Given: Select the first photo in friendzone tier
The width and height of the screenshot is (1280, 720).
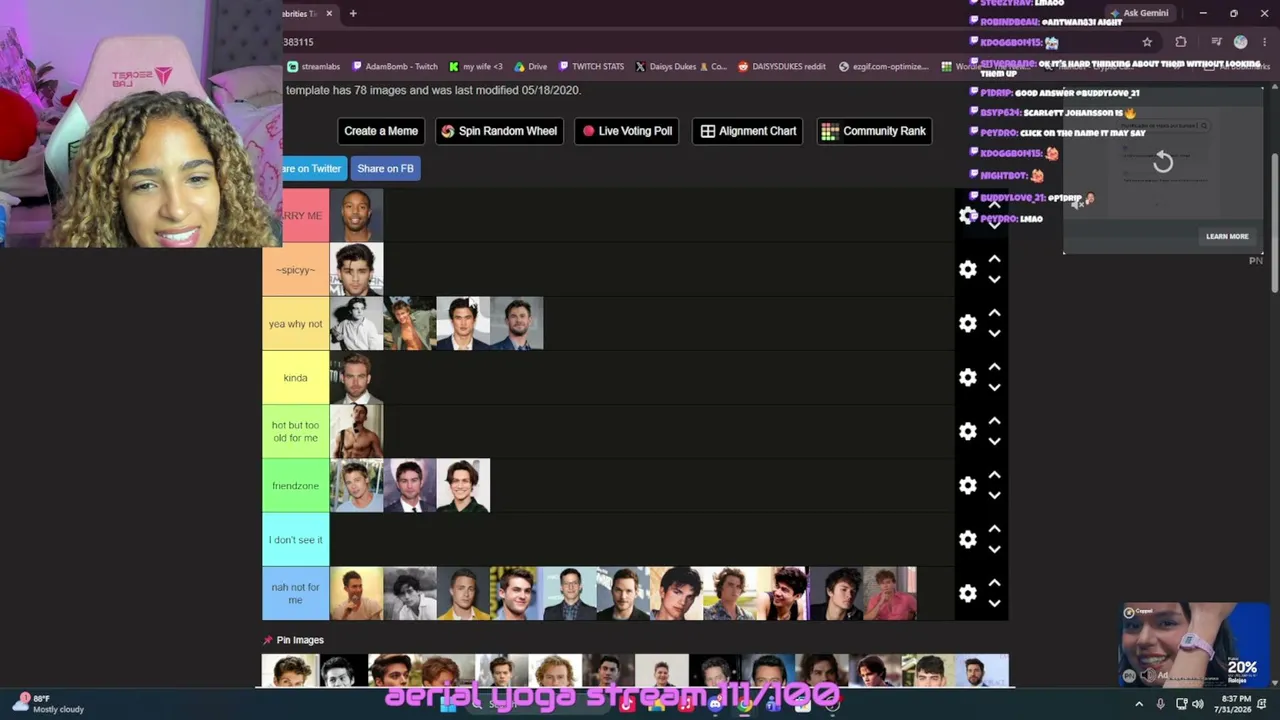Looking at the screenshot, I should [357, 486].
